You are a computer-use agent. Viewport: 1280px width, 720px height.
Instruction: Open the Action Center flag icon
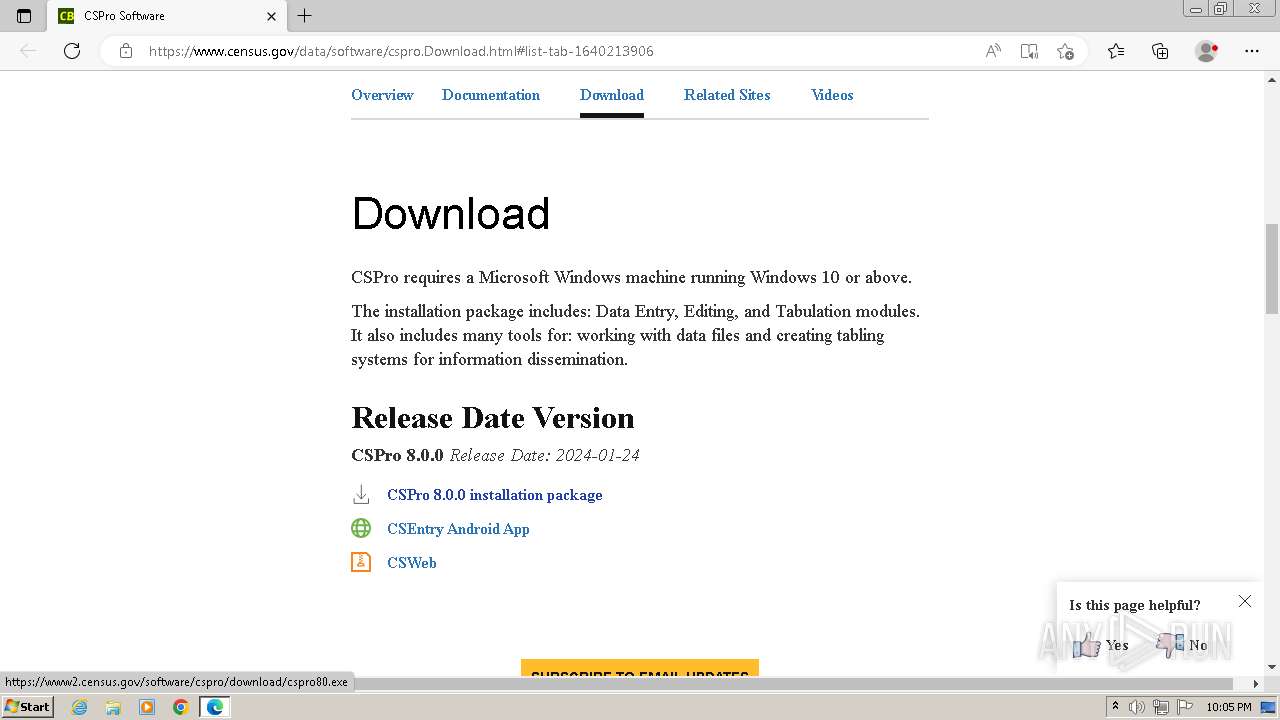point(1185,707)
